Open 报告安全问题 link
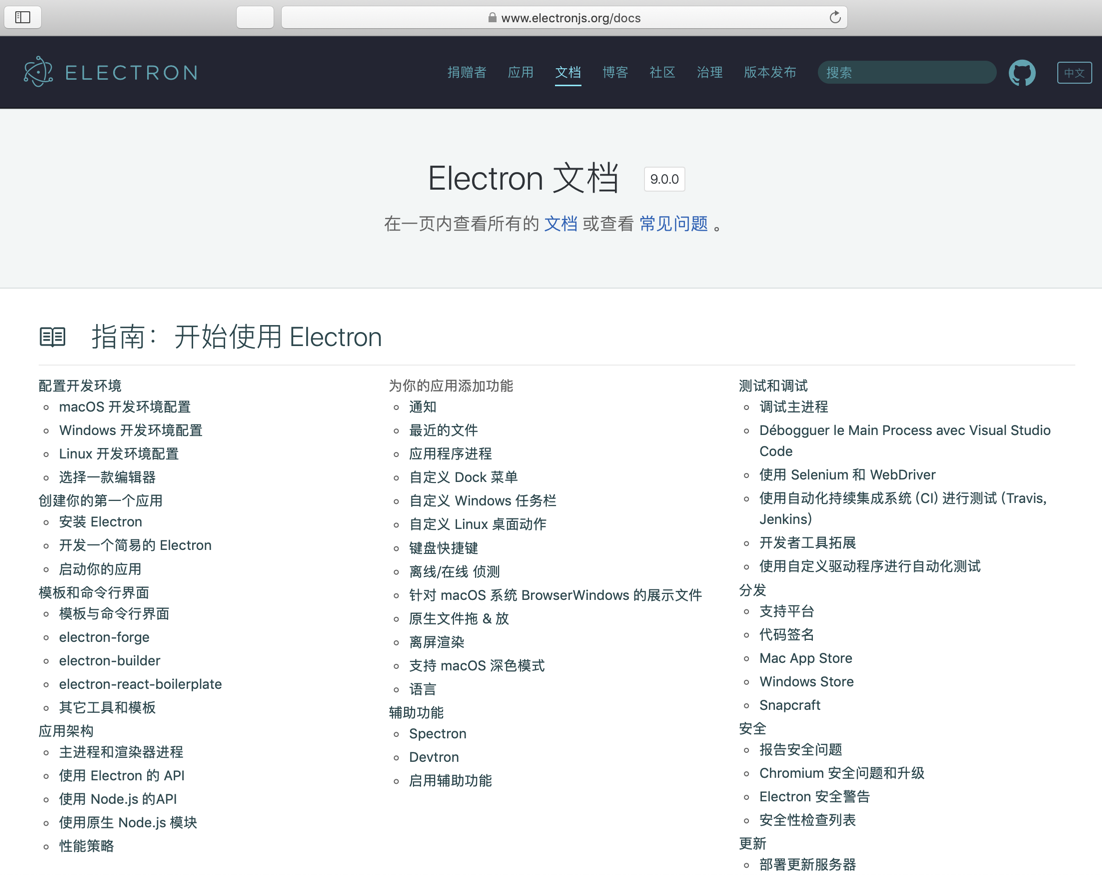 pos(801,750)
